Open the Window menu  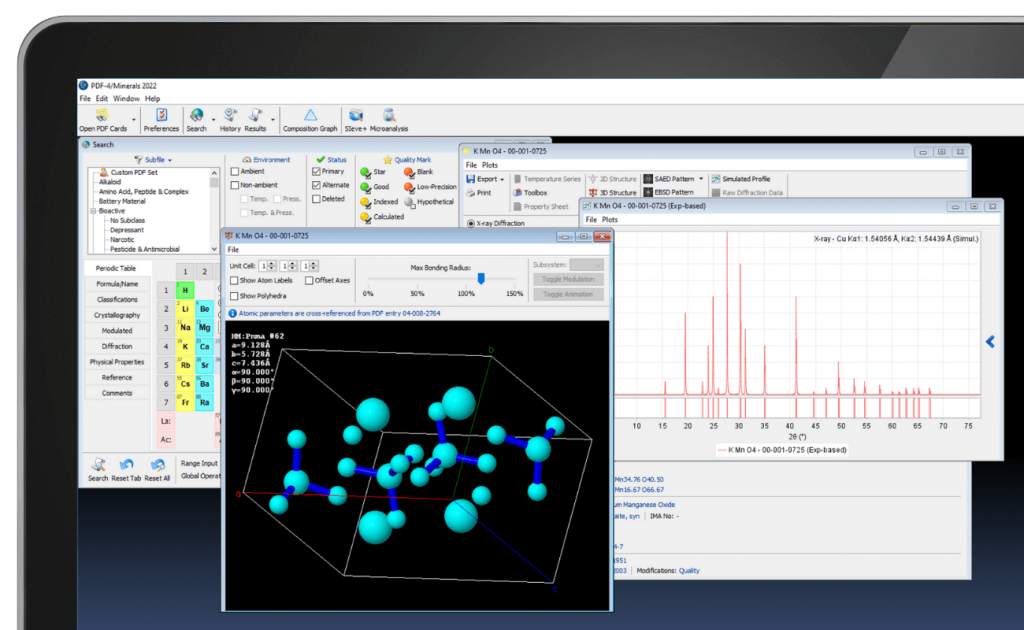[126, 99]
